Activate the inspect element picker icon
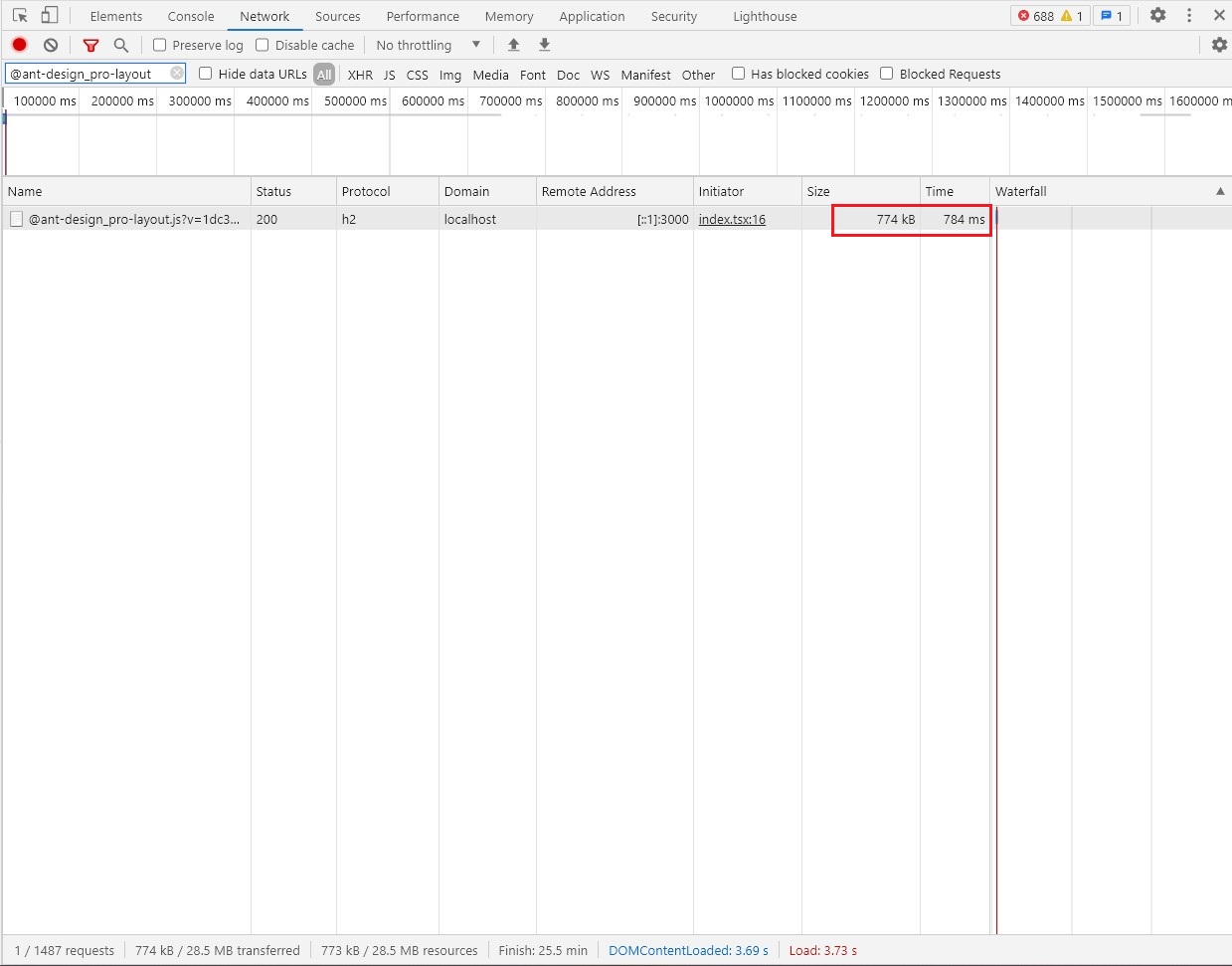This screenshot has height=966, width=1232. (20, 16)
